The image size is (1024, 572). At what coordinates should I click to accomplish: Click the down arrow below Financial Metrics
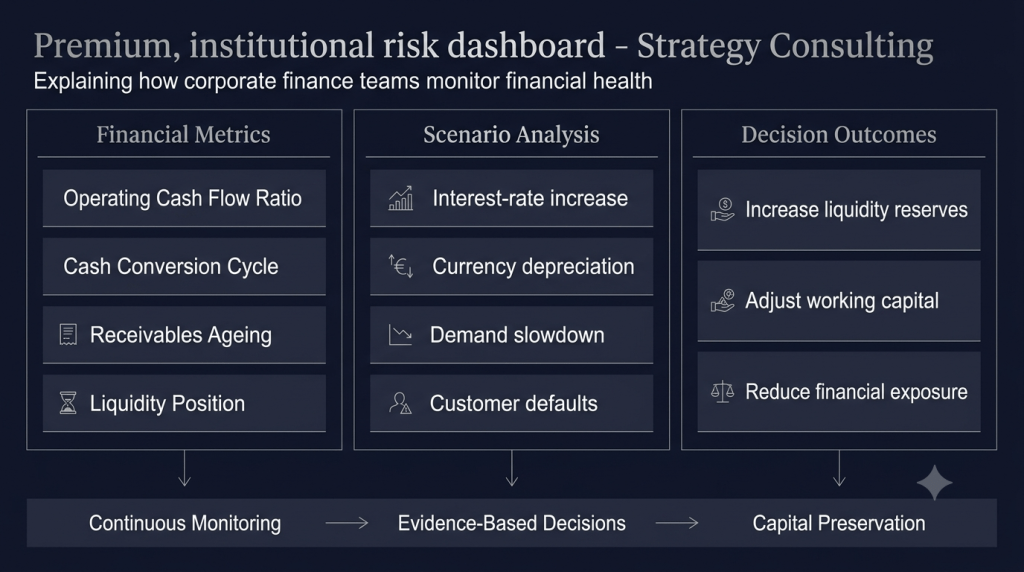coord(185,469)
